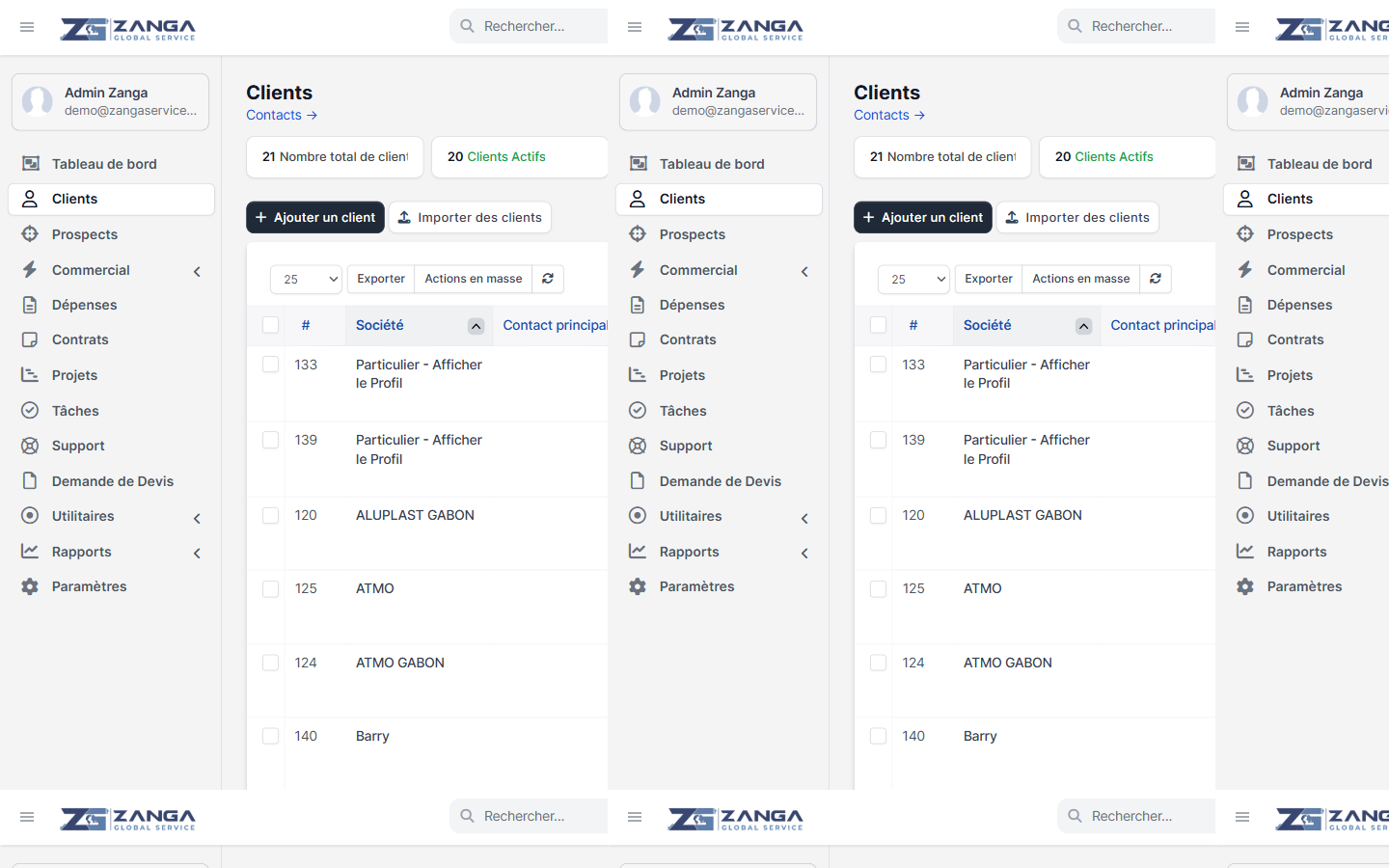Screen dimensions: 1389x868
Task: Check ALUPLAST GABON row checkbox in left copy
Action: point(271,516)
